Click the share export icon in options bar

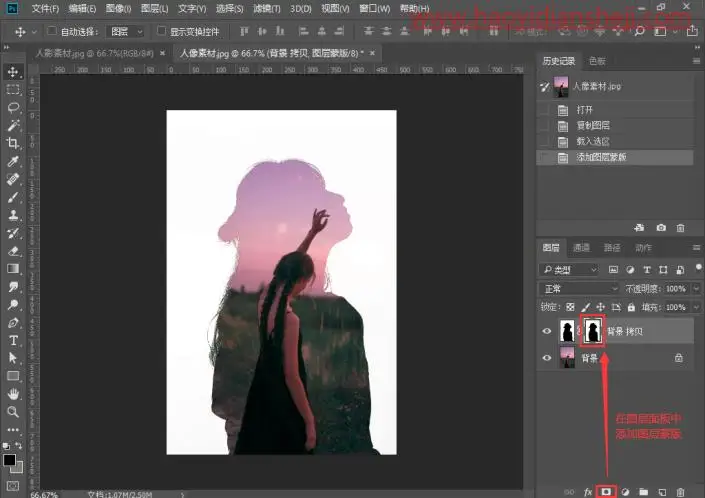692,31
